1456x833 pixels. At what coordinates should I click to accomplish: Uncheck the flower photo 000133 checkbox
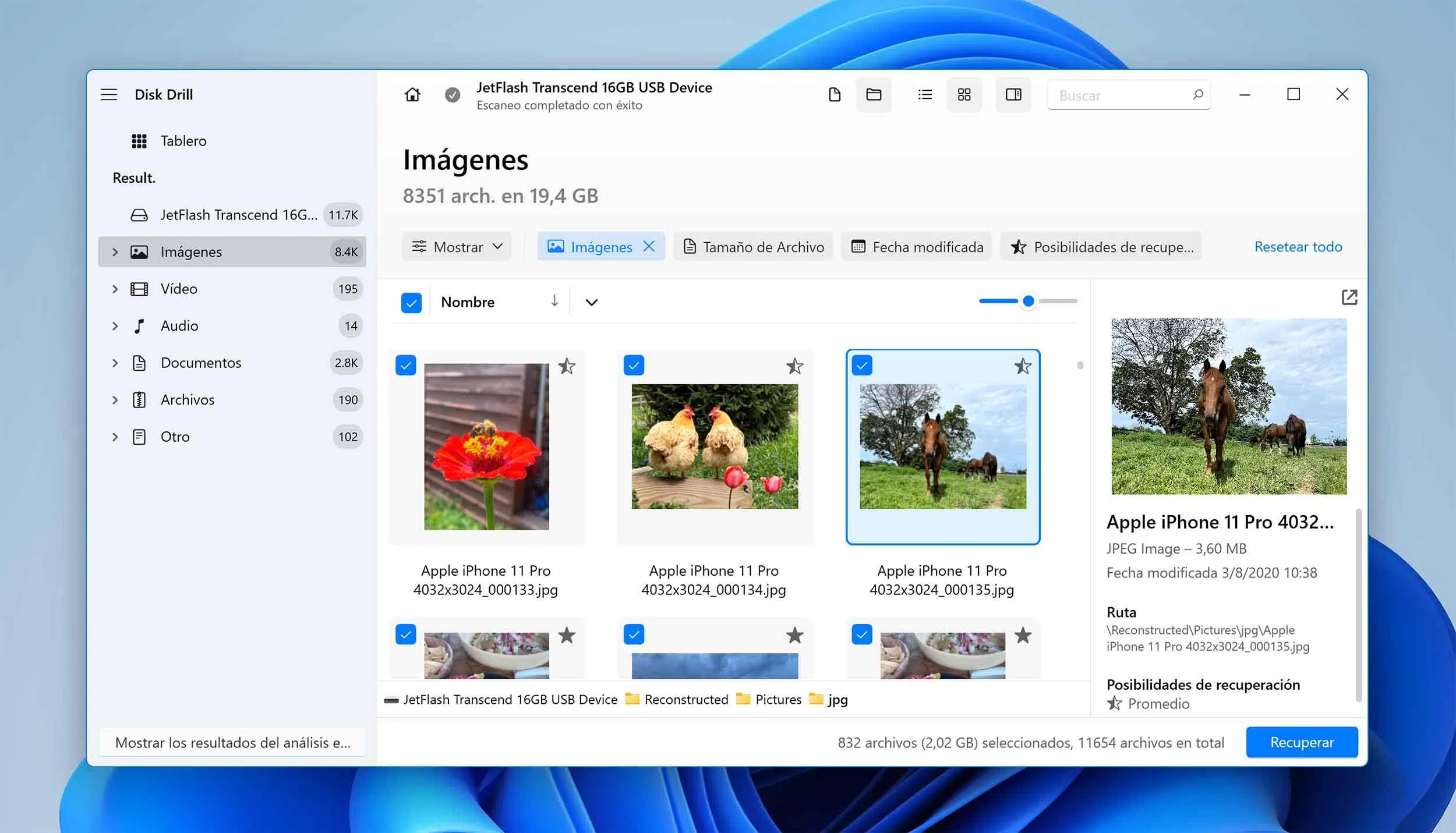[x=406, y=366]
